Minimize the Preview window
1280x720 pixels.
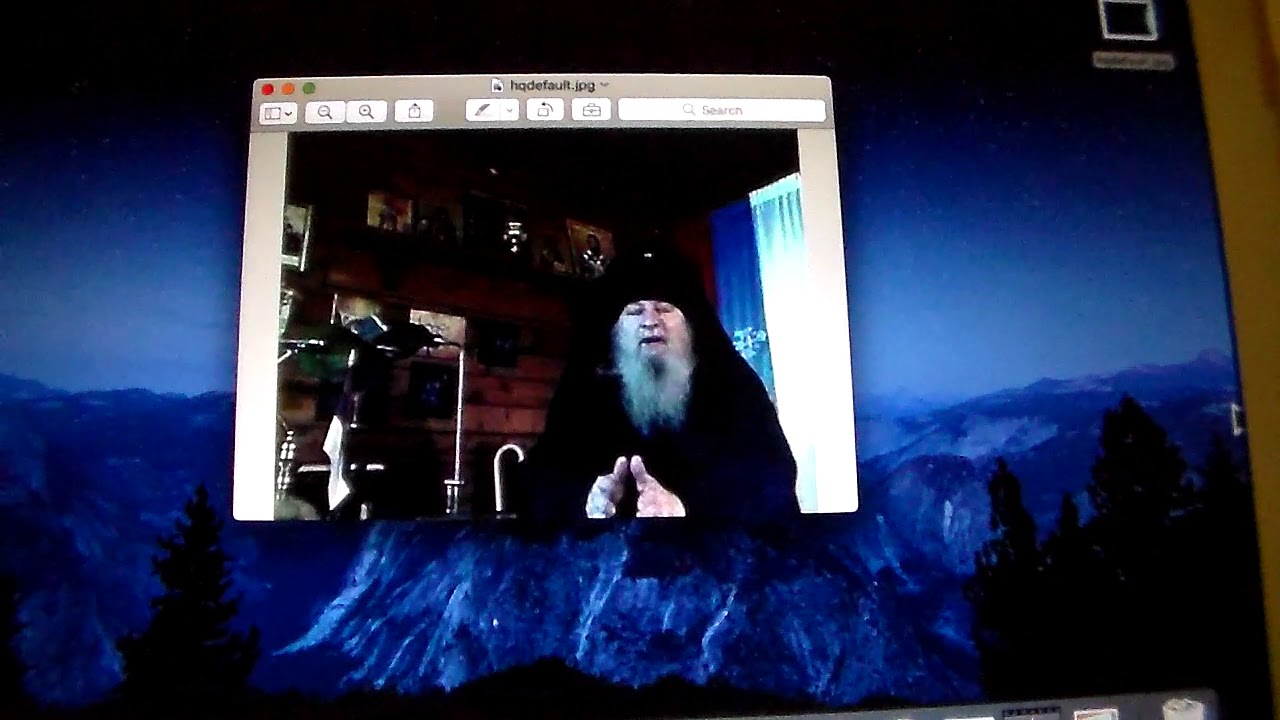[x=288, y=89]
